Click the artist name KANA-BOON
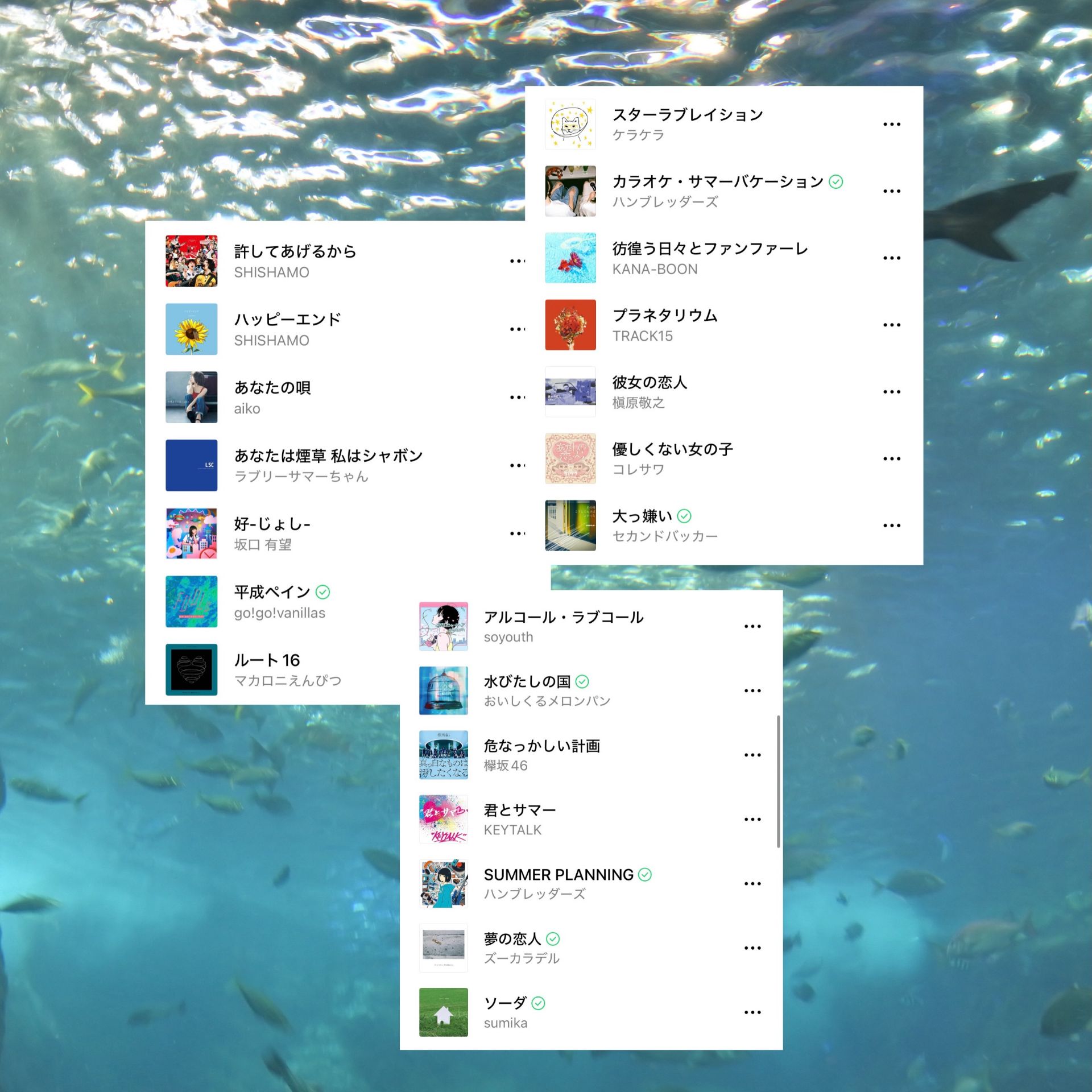 pyautogui.click(x=655, y=269)
